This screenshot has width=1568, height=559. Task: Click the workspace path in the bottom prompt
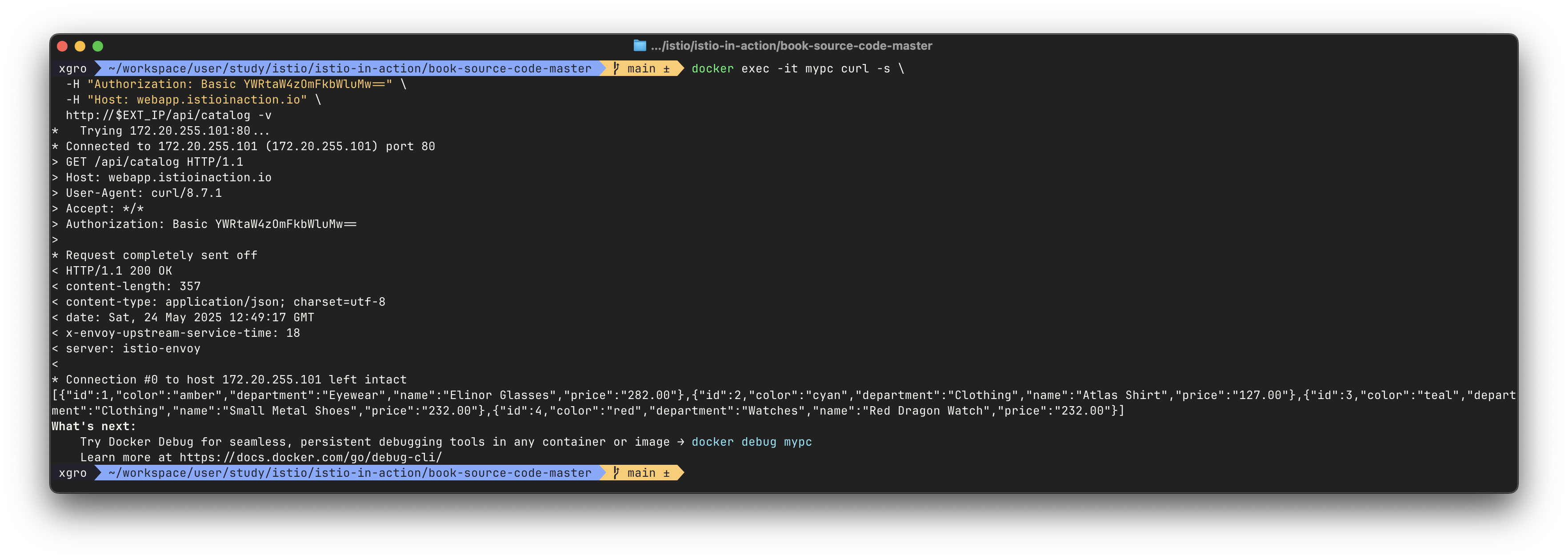(x=350, y=473)
